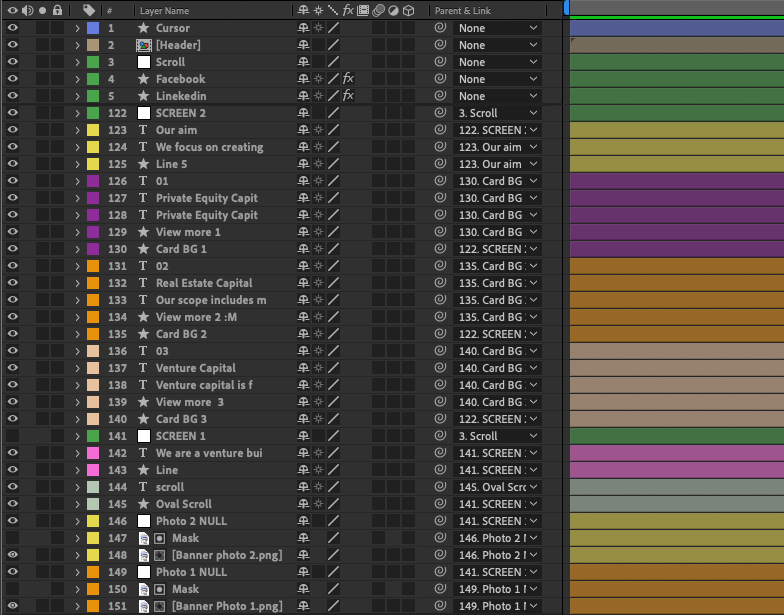Toggle visibility of Real Estate Capital layer
This screenshot has height=615, width=784.
click(x=13, y=283)
